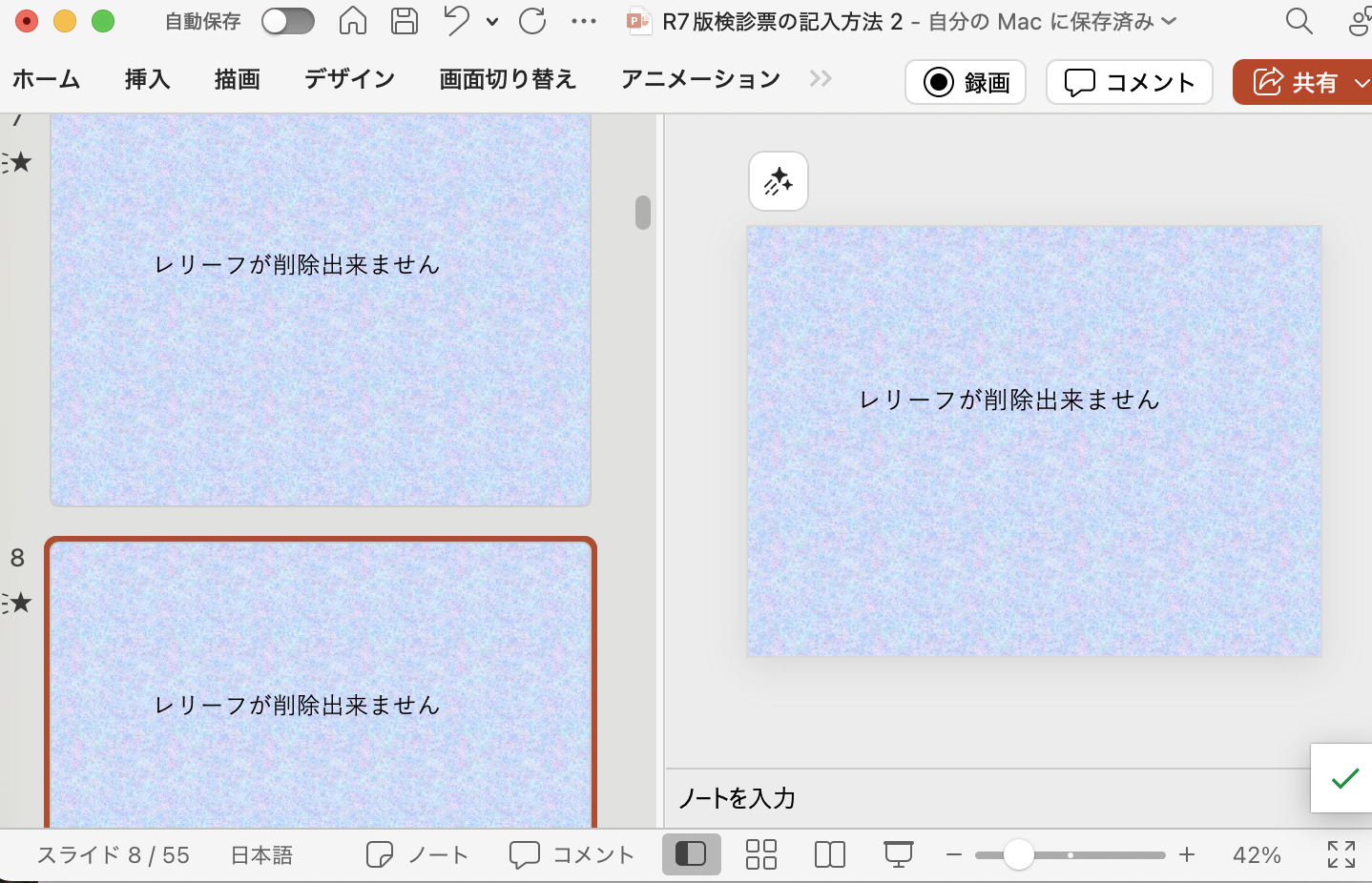Zoom in with the plus button
This screenshot has height=883, width=1372.
point(1187,855)
